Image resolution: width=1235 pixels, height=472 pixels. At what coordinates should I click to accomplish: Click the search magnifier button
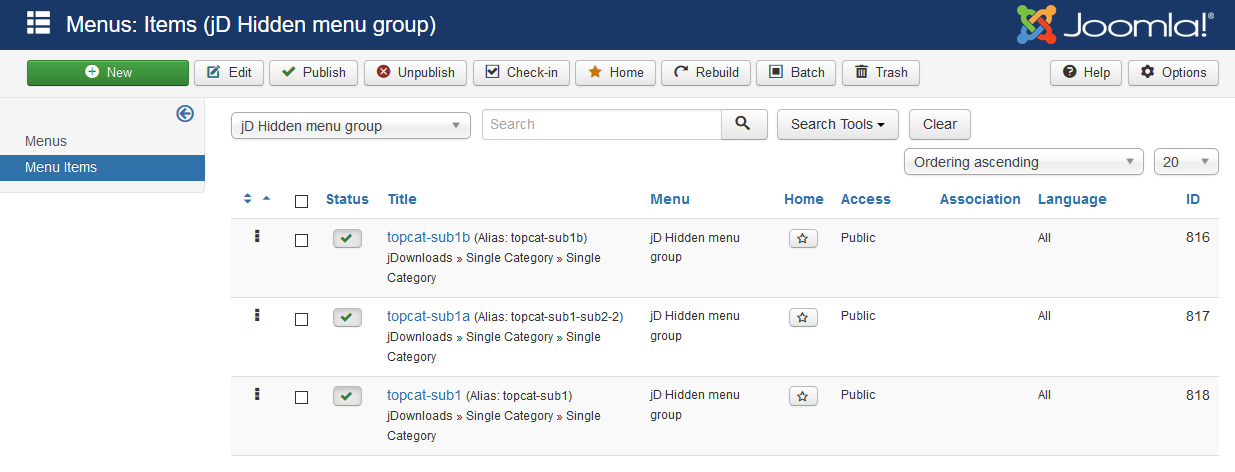[744, 124]
